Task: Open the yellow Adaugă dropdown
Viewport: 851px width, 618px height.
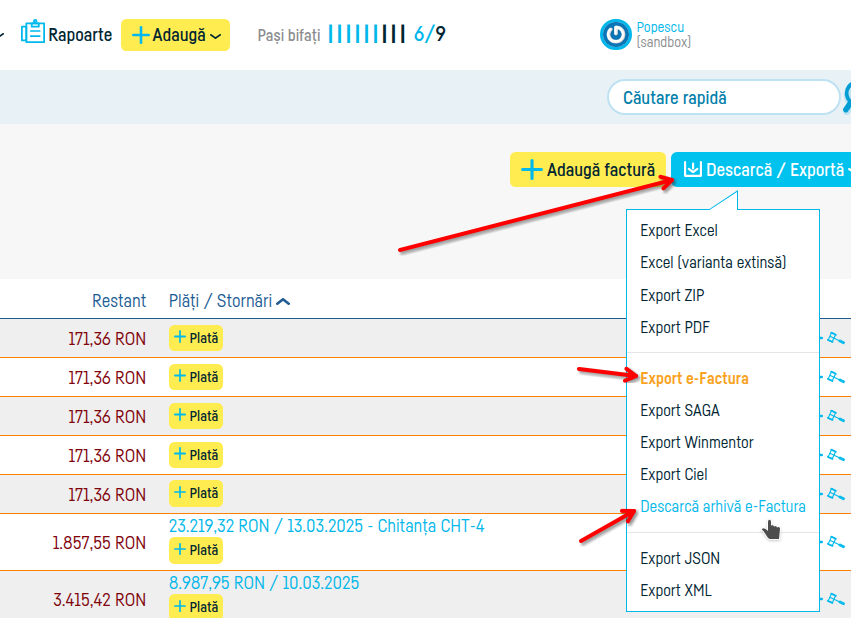Action: [x=175, y=35]
